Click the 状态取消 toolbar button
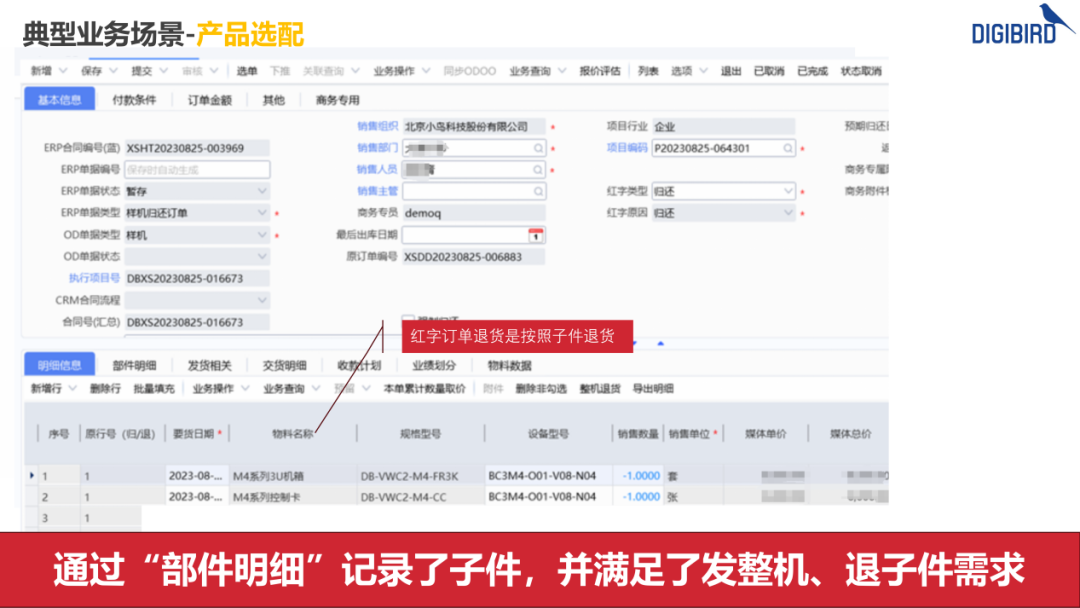This screenshot has width=1080, height=608. pos(861,71)
